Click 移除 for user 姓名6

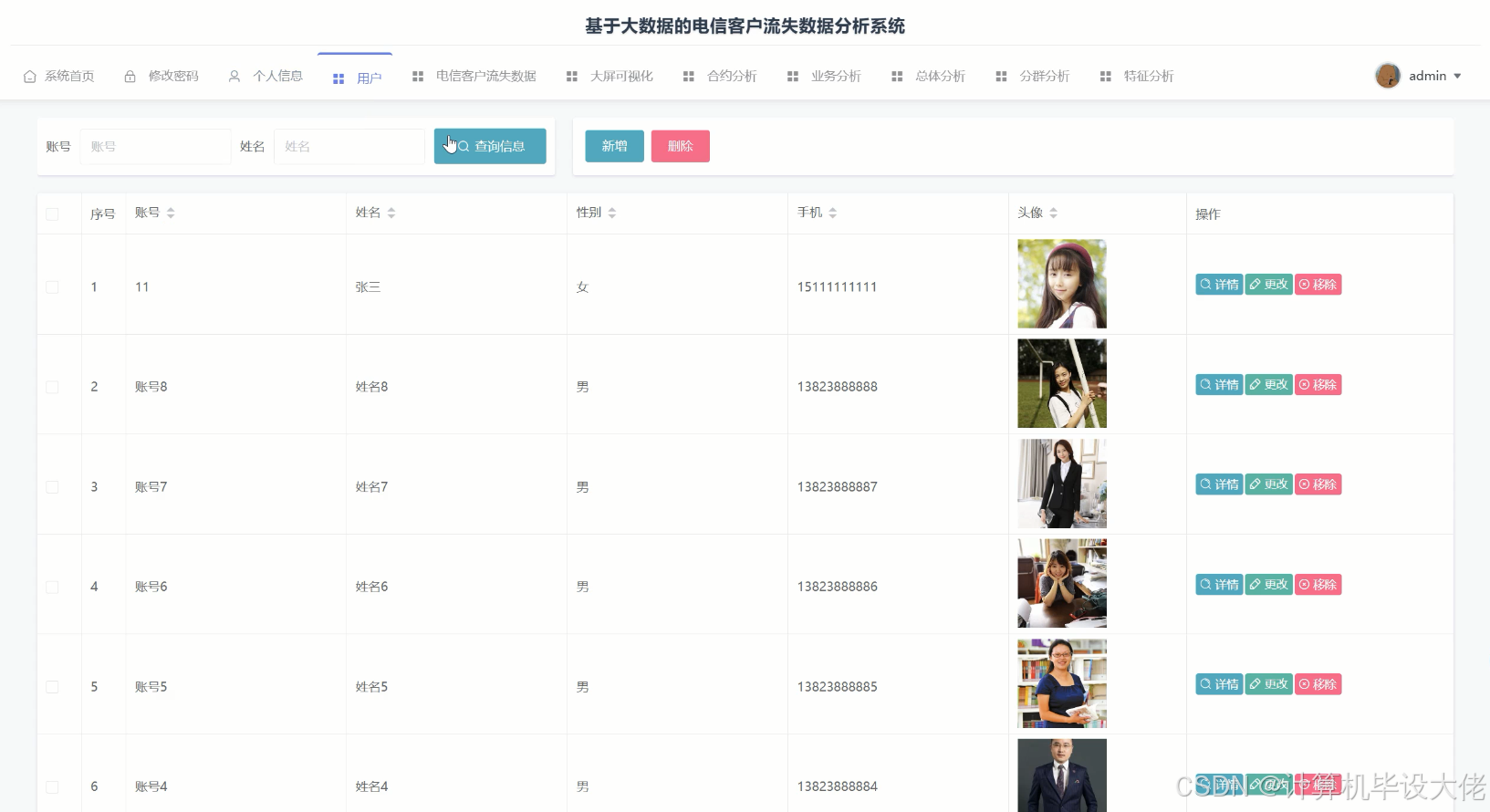tap(1318, 585)
